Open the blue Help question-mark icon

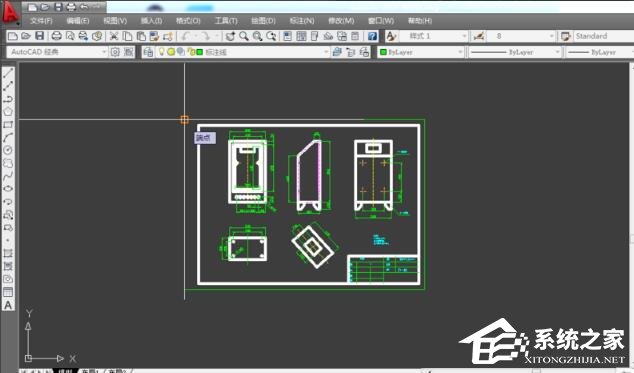coord(372,36)
